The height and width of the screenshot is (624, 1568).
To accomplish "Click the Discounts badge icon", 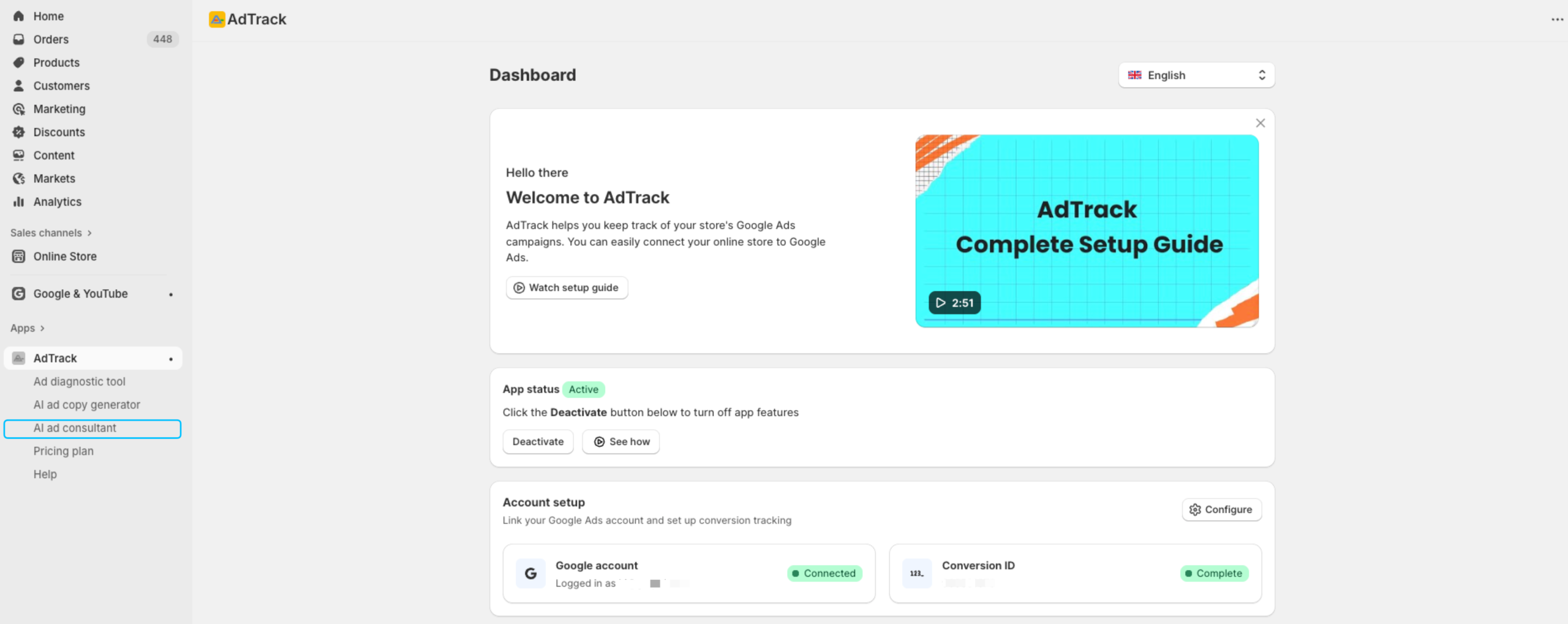I will tap(19, 132).
